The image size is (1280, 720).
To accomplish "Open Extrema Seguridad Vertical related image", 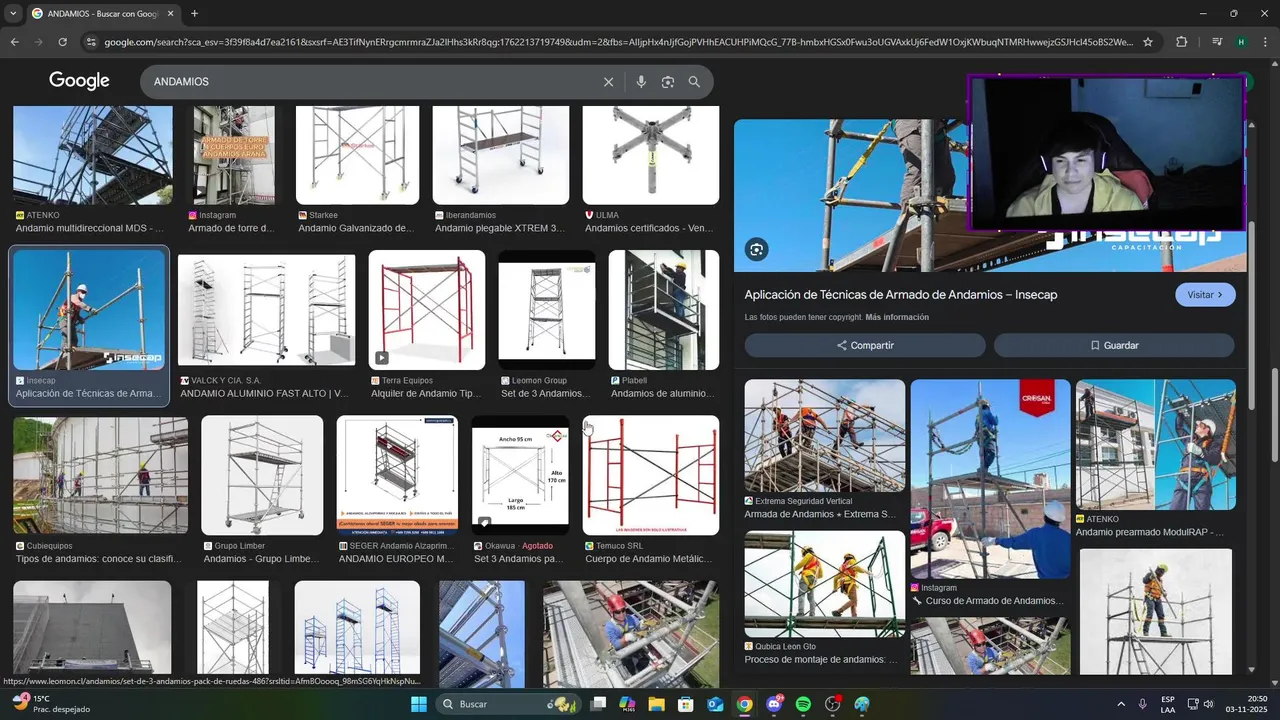I will click(825, 436).
